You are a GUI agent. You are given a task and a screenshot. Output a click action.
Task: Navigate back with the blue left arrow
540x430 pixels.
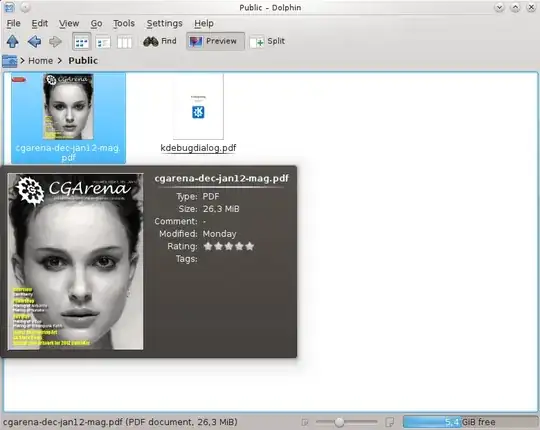pyautogui.click(x=34, y=41)
